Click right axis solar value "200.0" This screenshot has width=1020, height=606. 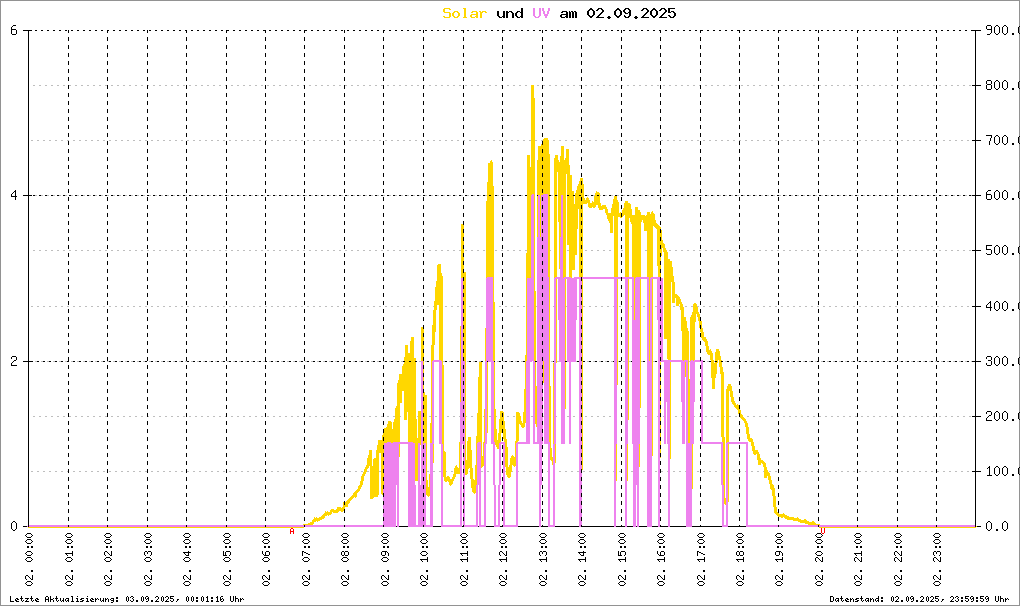coord(1001,416)
